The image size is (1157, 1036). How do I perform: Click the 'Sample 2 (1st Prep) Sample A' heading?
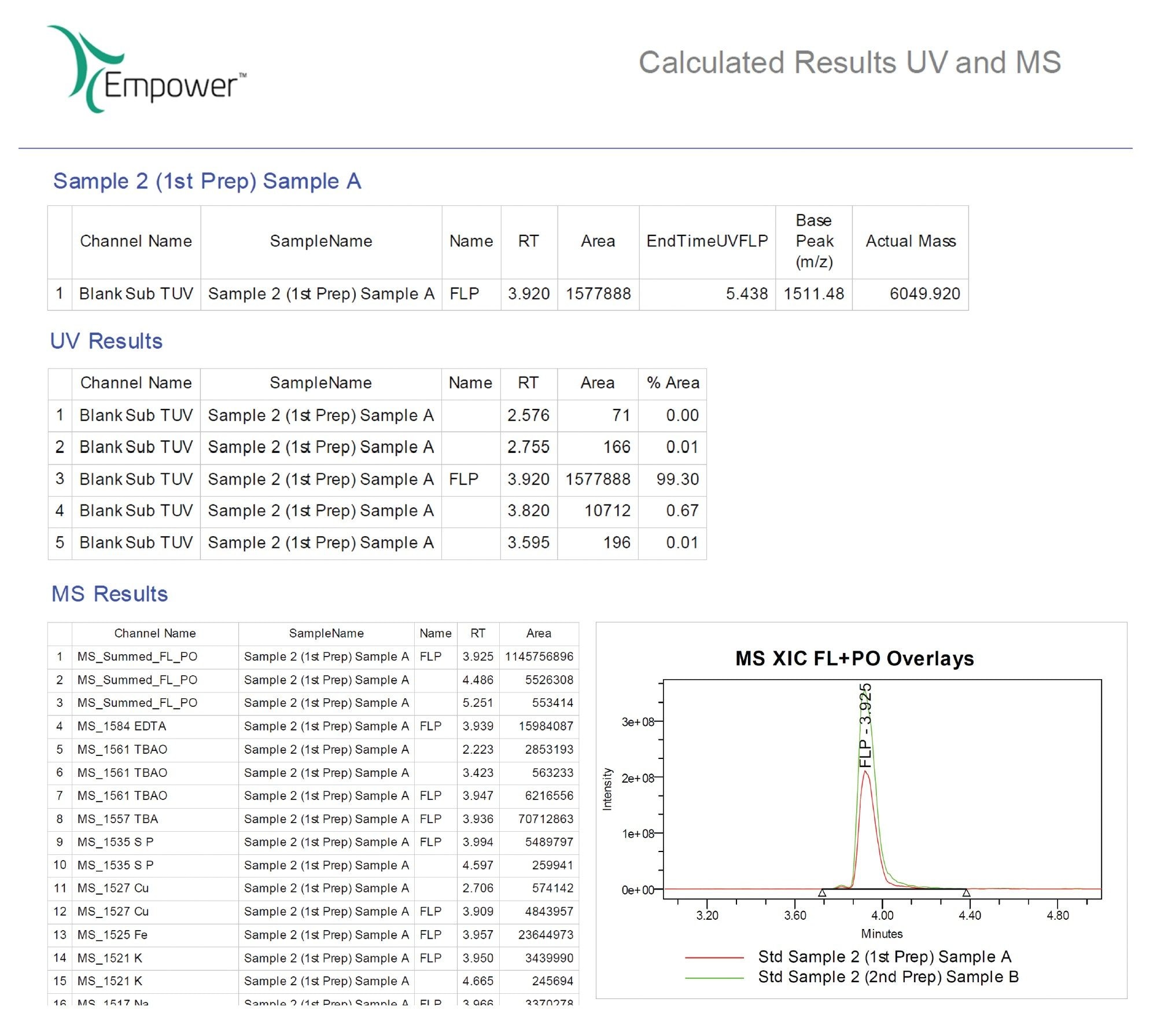click(x=207, y=181)
